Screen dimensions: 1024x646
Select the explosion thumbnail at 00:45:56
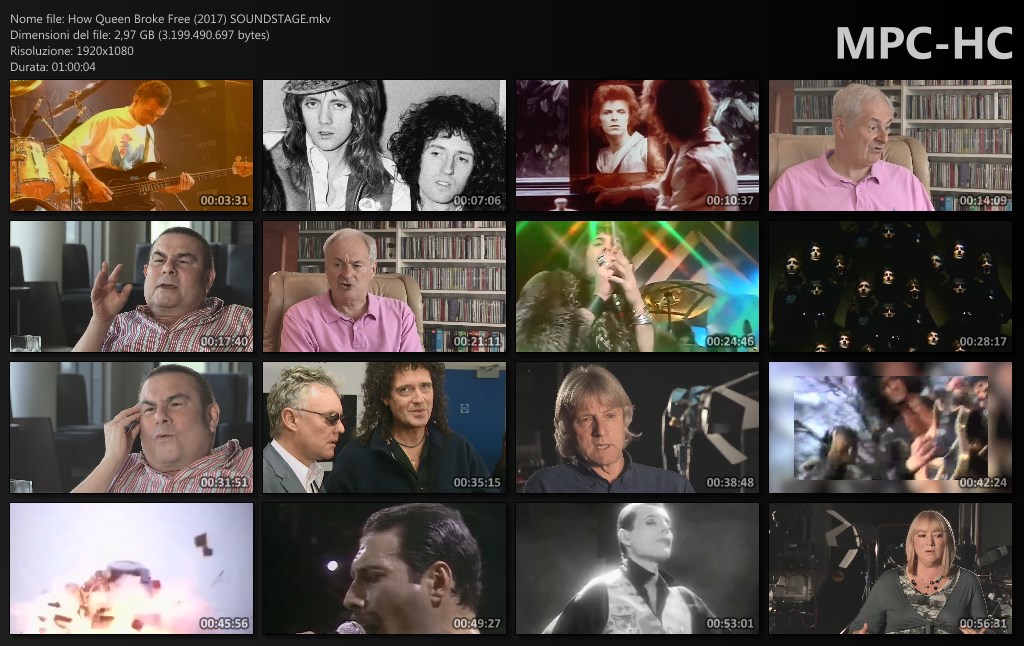[131, 568]
